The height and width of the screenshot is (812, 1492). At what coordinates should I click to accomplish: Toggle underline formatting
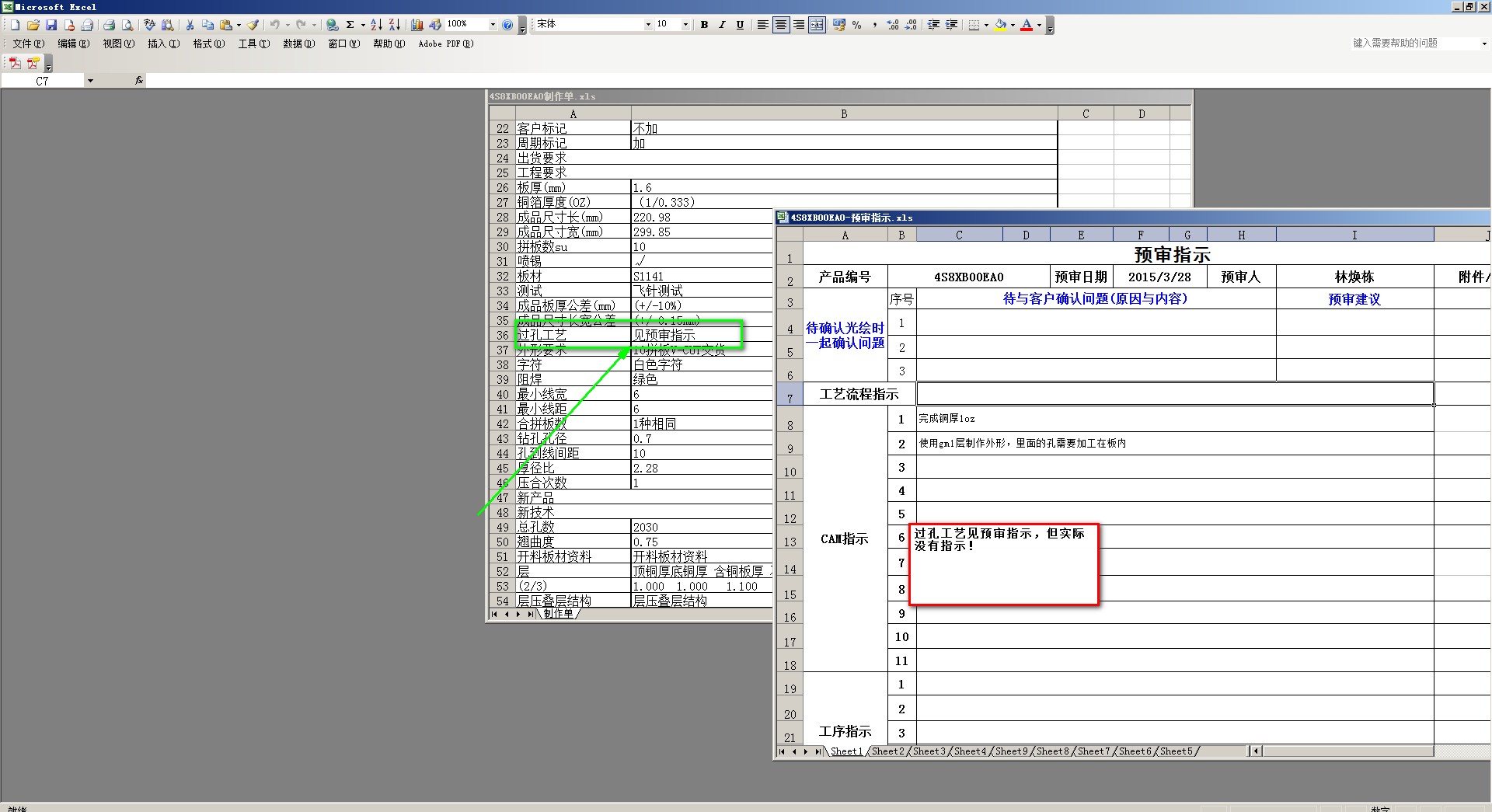740,25
